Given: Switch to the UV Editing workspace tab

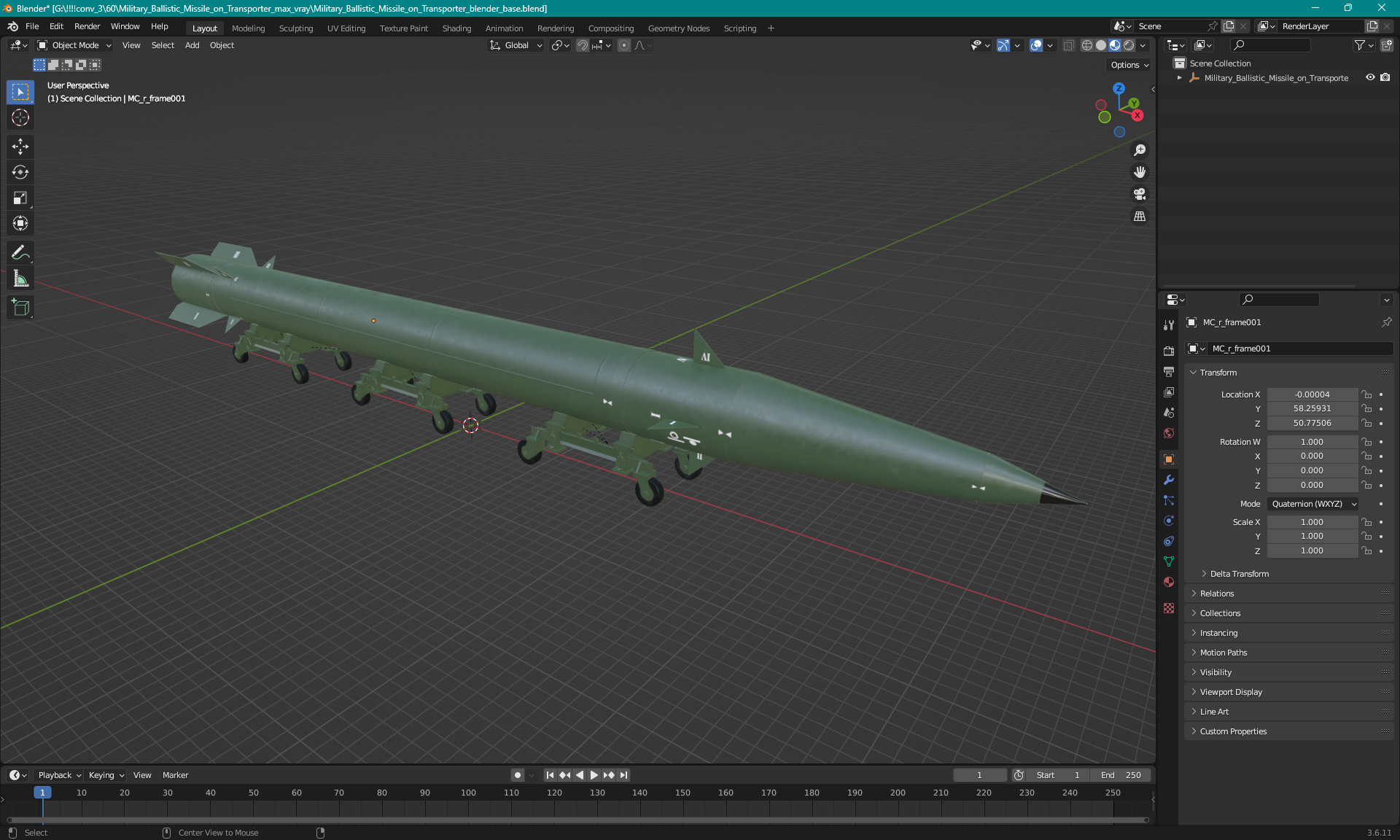Looking at the screenshot, I should coord(346,28).
